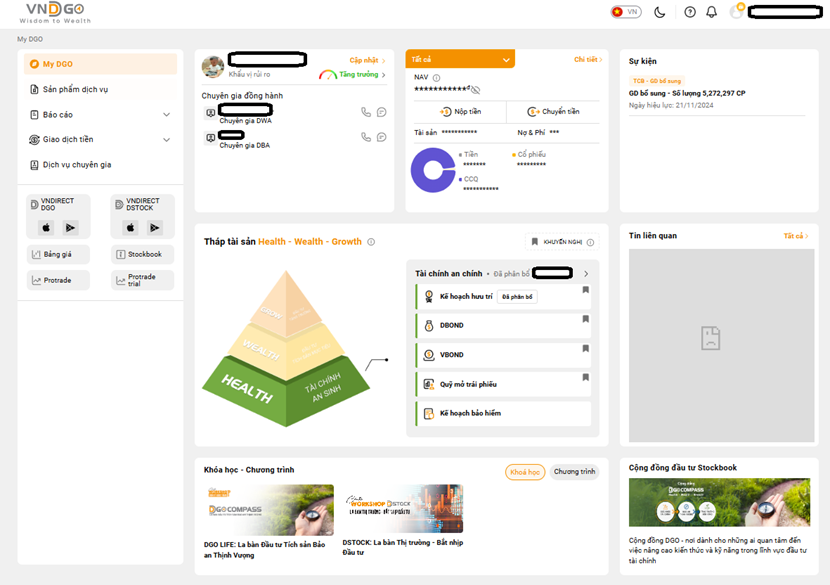Message the Chuyên gia DWA expert

382,112
